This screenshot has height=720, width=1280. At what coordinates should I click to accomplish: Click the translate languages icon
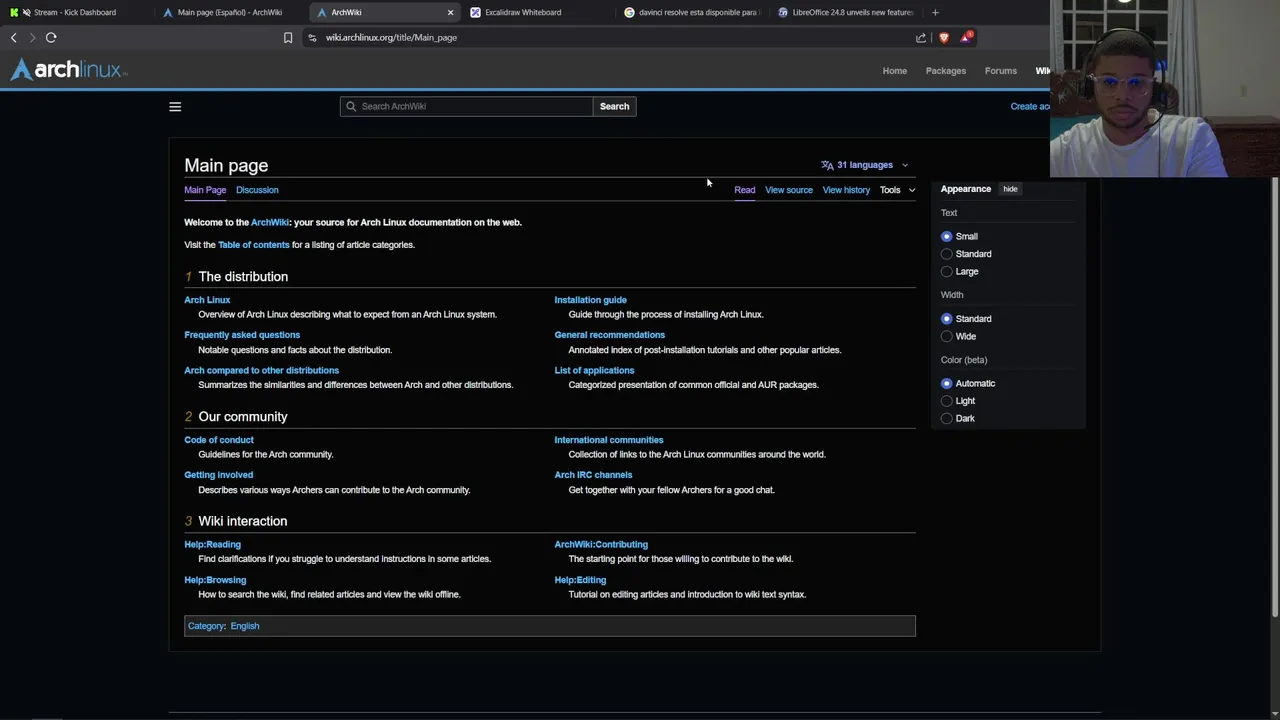point(827,165)
